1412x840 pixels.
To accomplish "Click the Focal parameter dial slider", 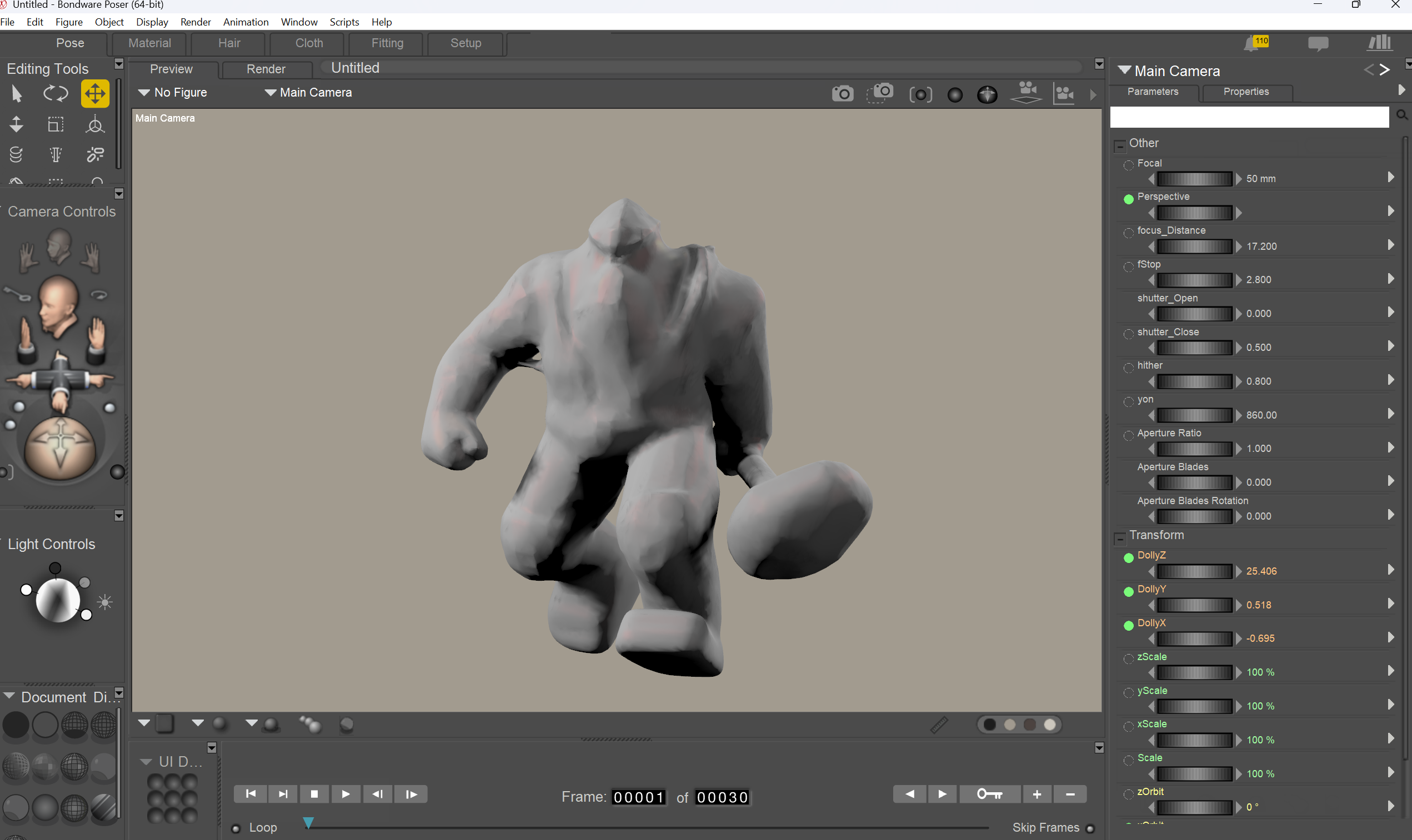I will click(1195, 179).
